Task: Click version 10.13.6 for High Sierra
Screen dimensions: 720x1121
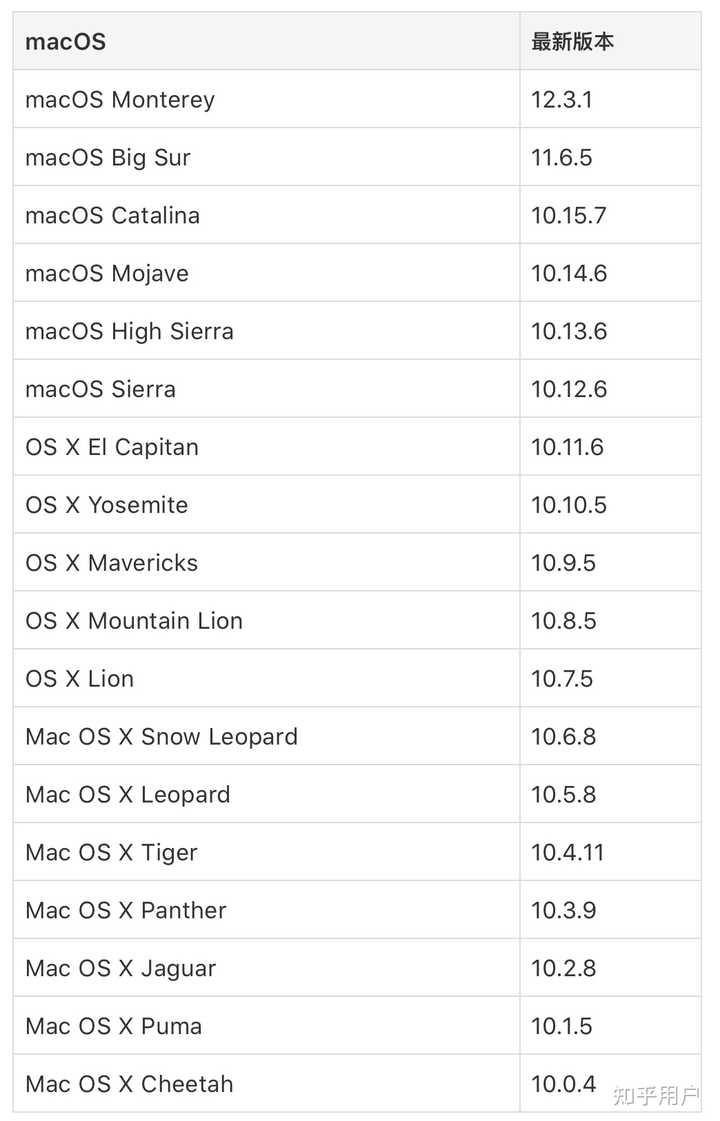Action: (569, 332)
